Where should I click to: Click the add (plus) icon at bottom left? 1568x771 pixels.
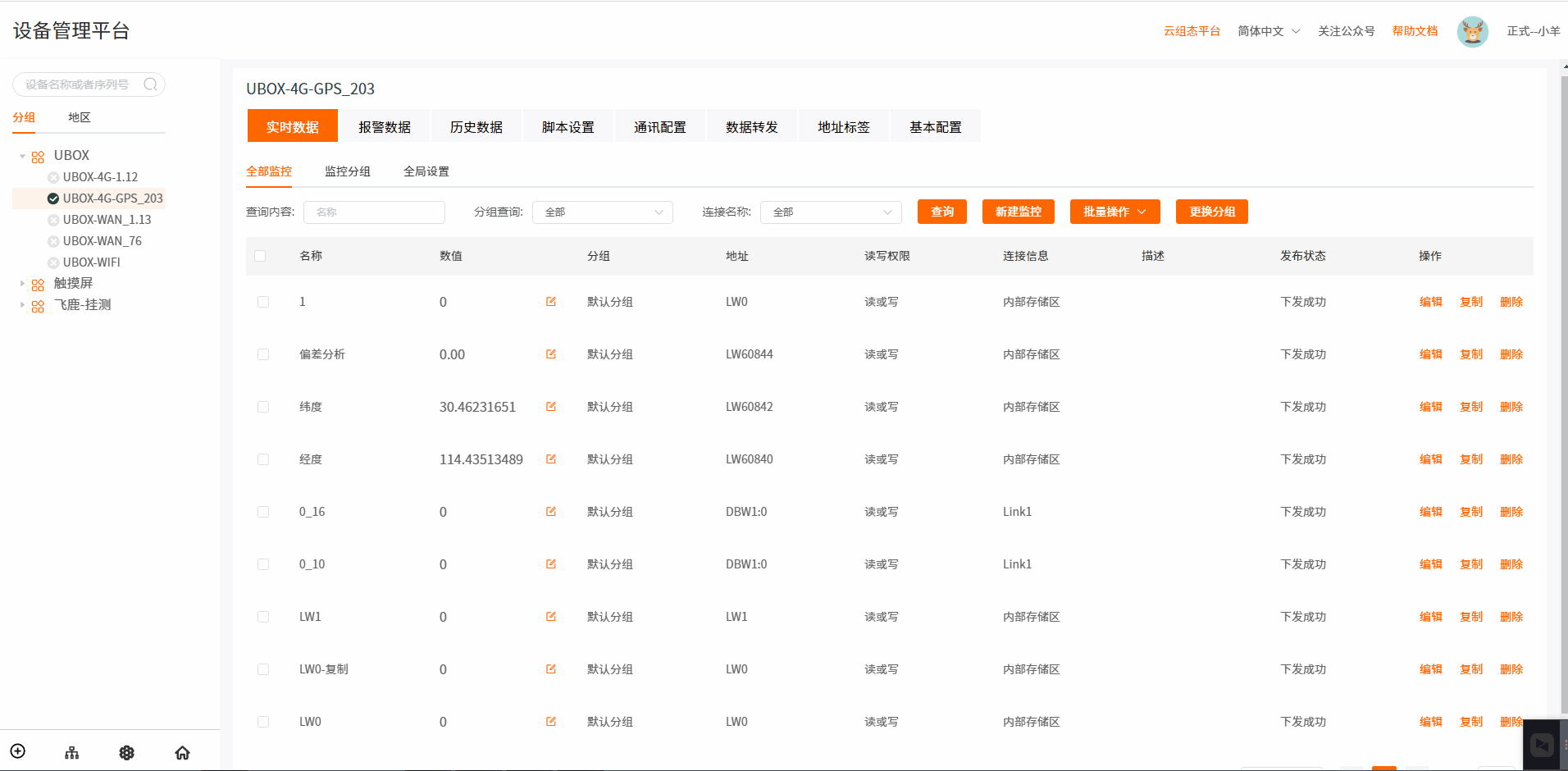[18, 751]
